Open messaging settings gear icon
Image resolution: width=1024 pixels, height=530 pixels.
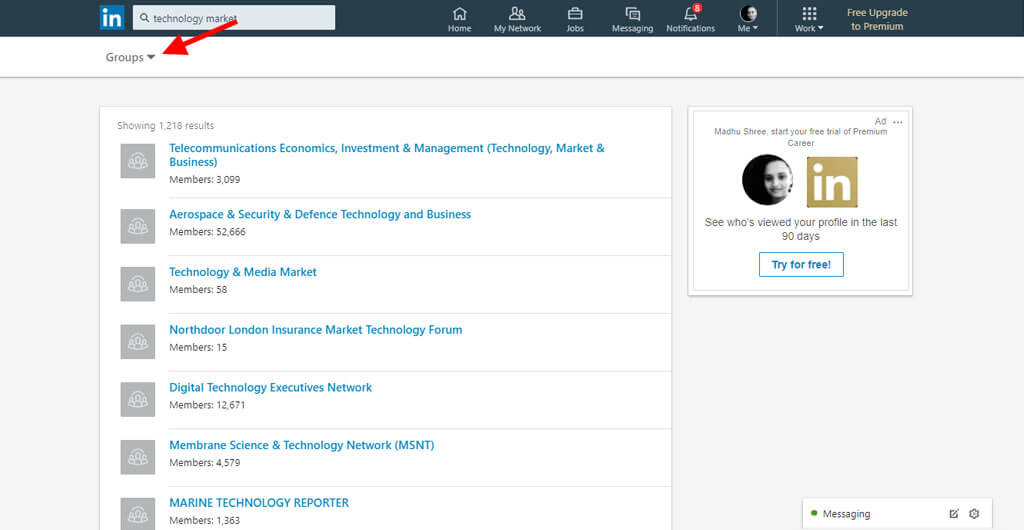tap(974, 514)
